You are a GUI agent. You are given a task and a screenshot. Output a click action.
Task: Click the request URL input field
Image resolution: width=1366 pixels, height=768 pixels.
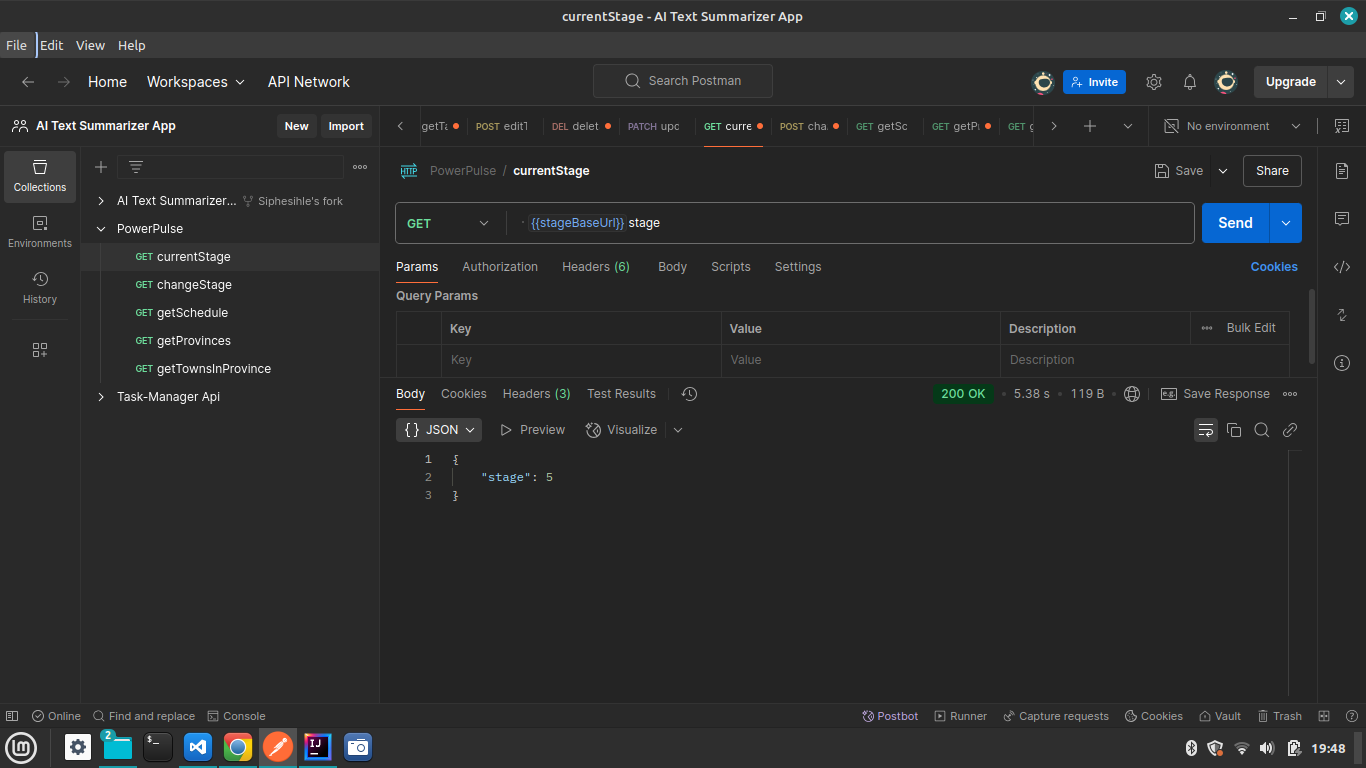[850, 223]
